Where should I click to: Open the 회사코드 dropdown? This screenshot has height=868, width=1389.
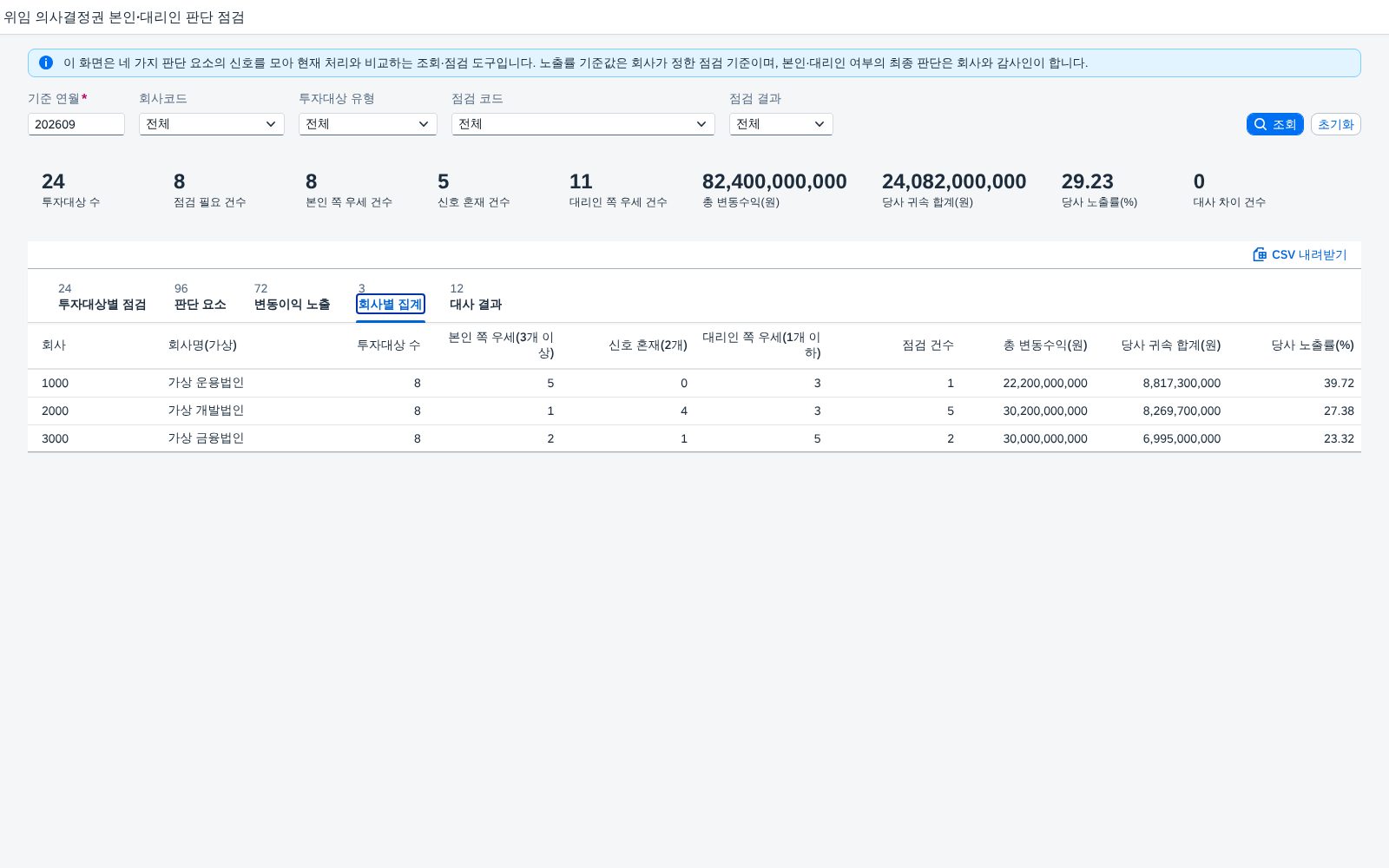[x=212, y=124]
